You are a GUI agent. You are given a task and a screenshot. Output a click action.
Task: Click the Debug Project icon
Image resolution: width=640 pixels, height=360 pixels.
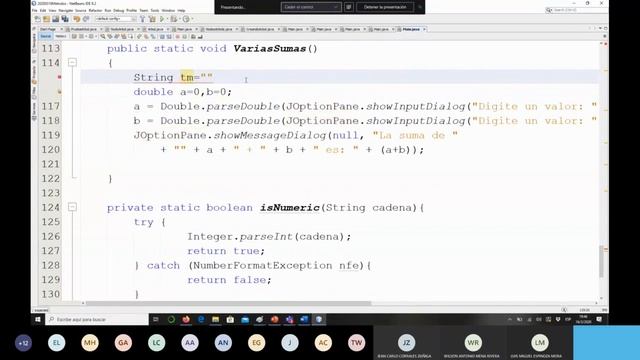173,19
